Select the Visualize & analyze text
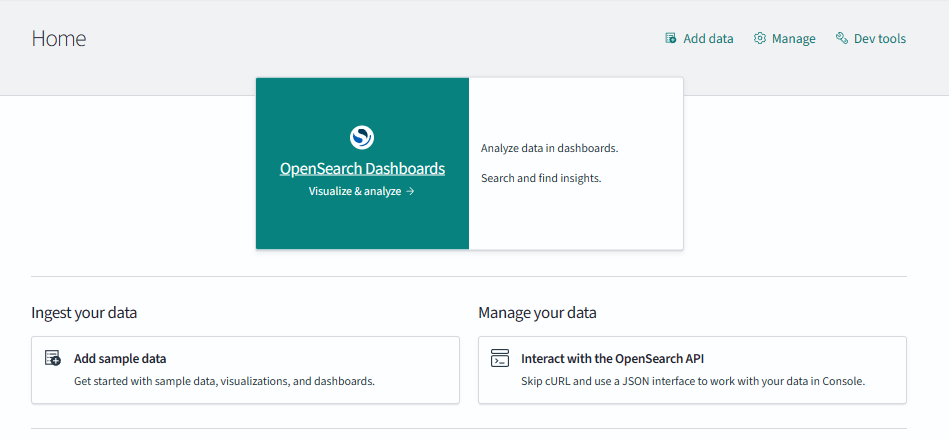949x439 pixels. click(x=354, y=191)
